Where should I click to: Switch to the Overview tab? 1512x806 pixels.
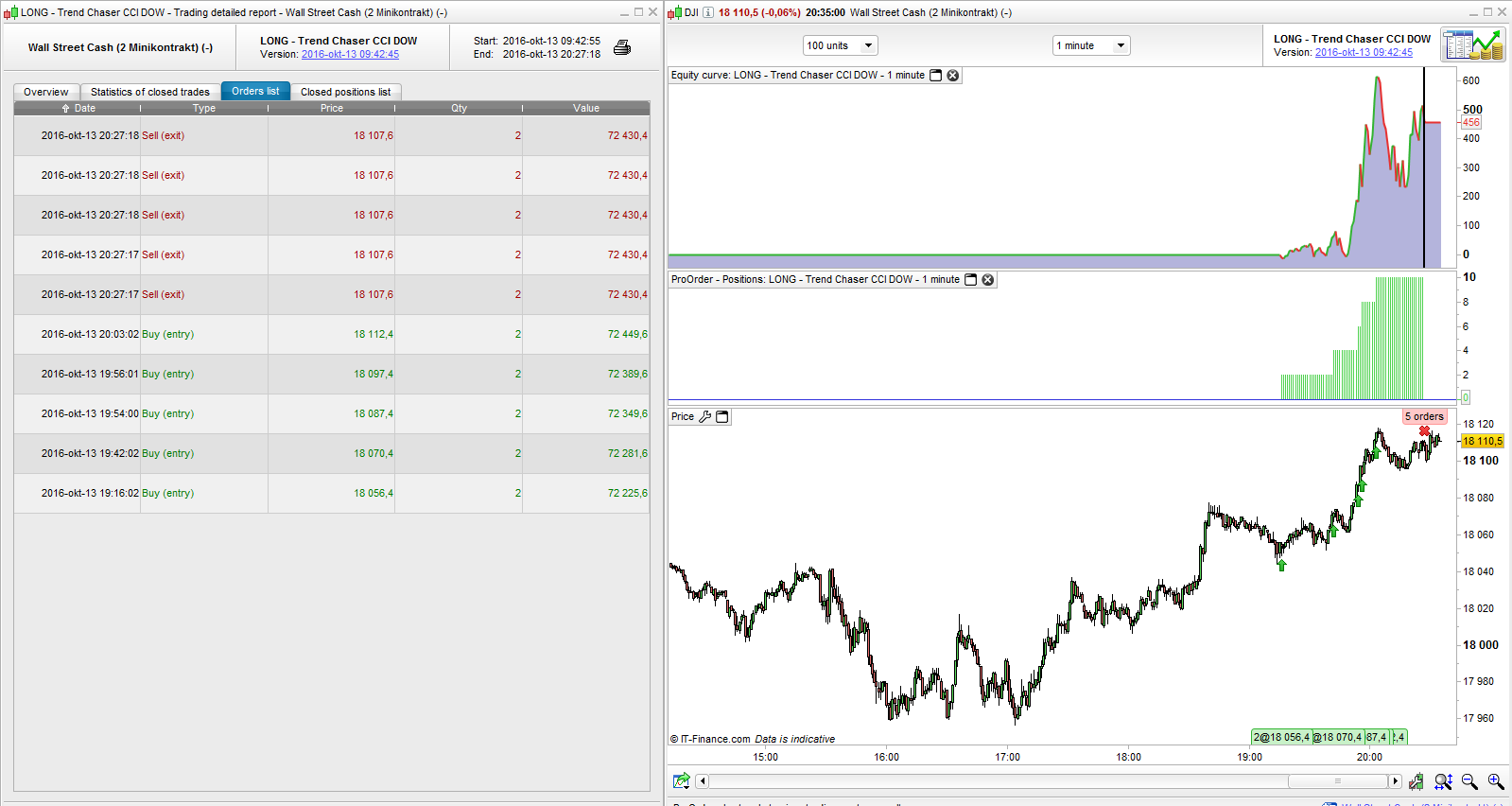pyautogui.click(x=46, y=92)
